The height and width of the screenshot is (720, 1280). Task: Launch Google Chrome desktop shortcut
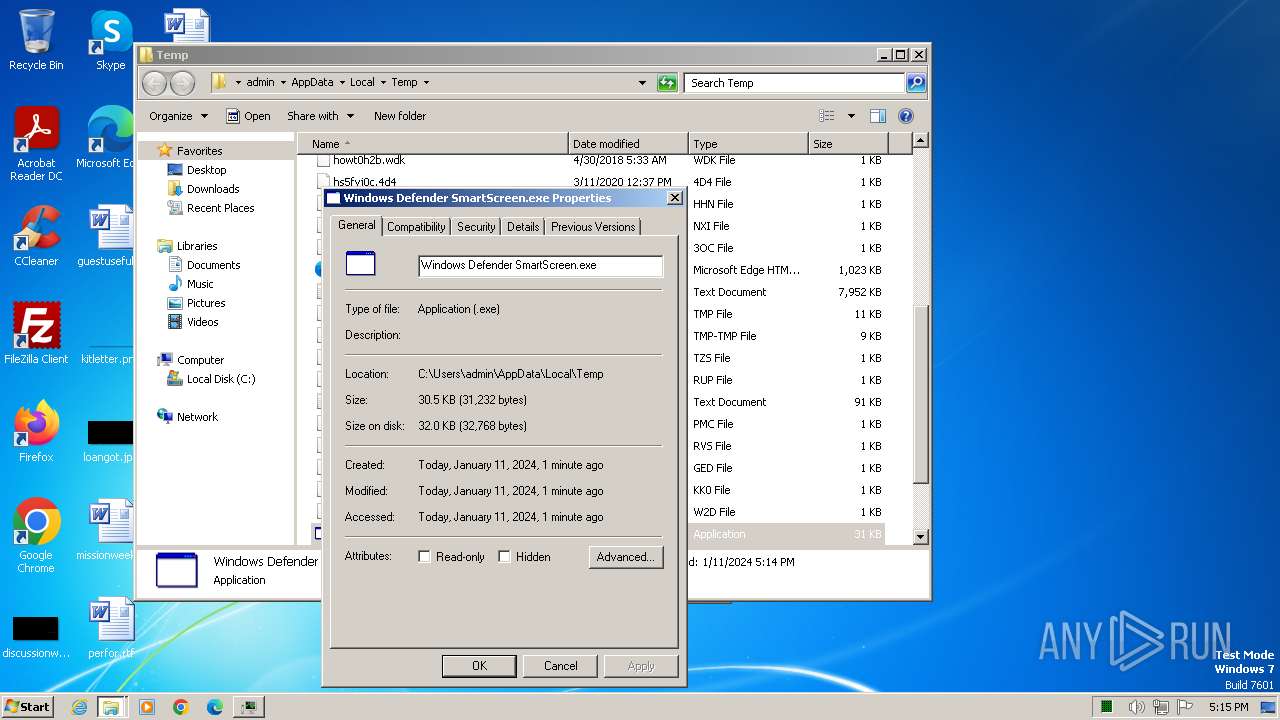coord(36,536)
